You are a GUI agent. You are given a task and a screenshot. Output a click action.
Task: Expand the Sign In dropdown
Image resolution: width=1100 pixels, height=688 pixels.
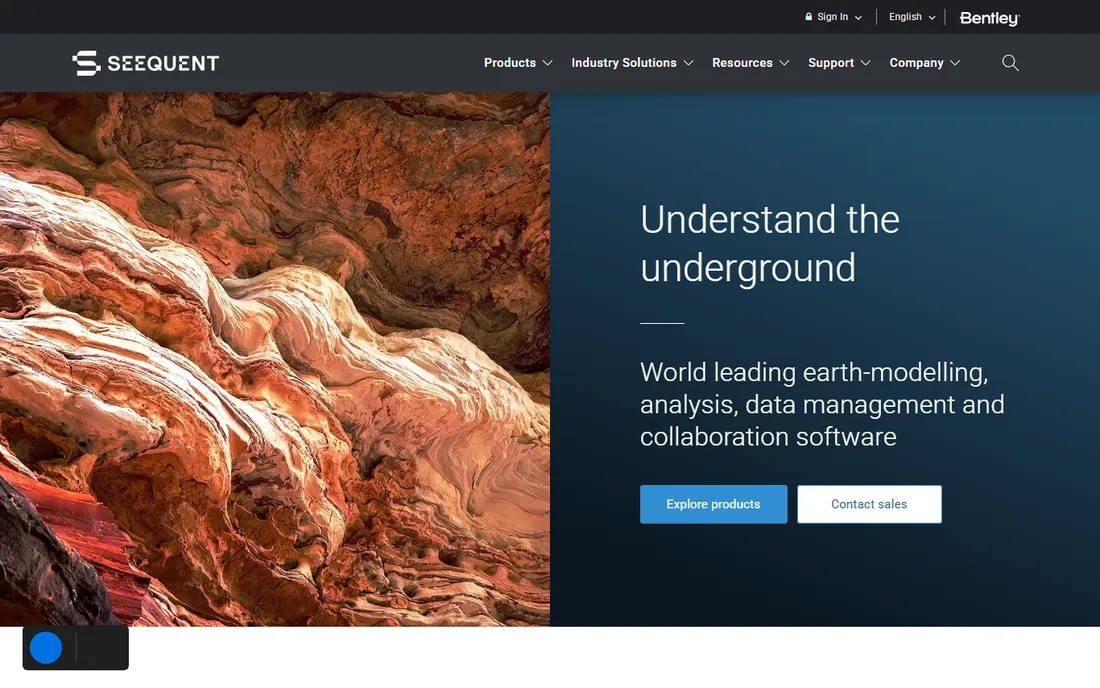[x=833, y=17]
